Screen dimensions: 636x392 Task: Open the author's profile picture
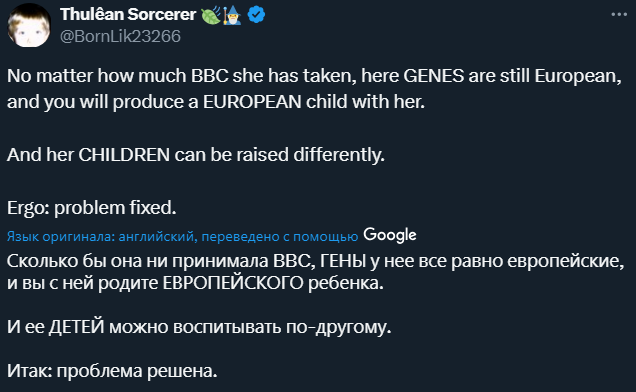29,26
